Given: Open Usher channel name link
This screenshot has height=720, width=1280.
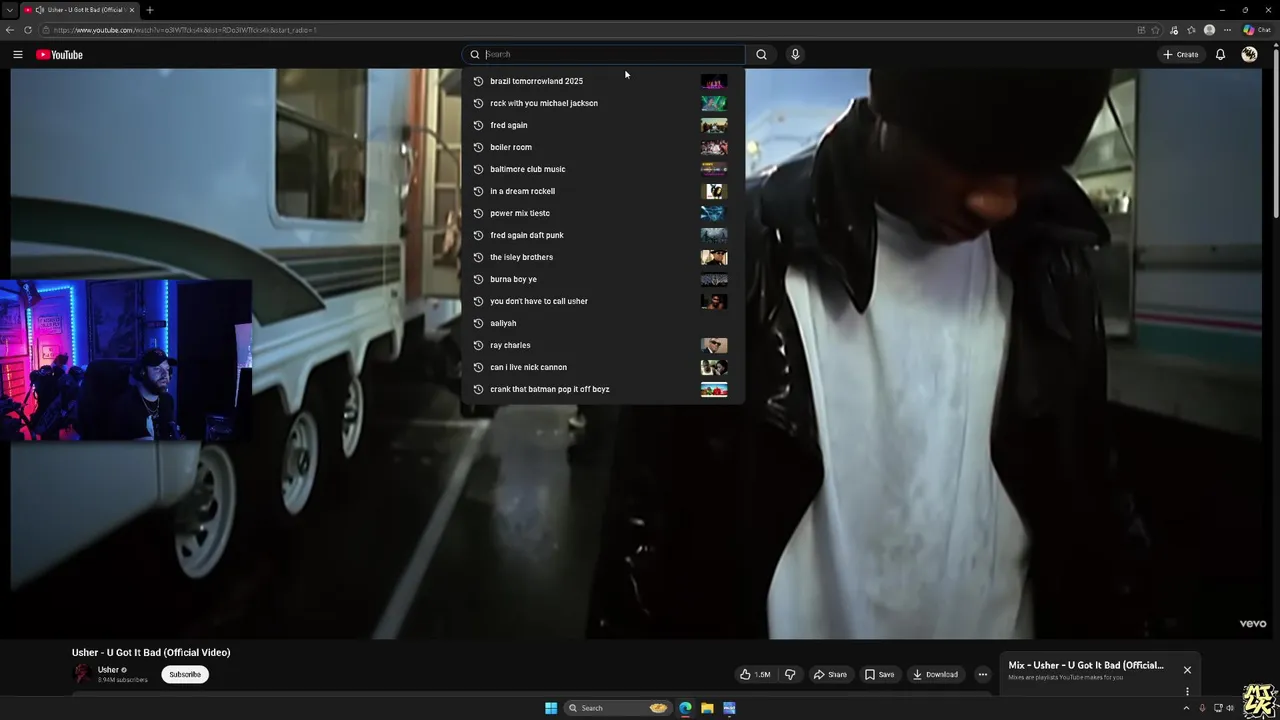Looking at the screenshot, I should tap(108, 670).
